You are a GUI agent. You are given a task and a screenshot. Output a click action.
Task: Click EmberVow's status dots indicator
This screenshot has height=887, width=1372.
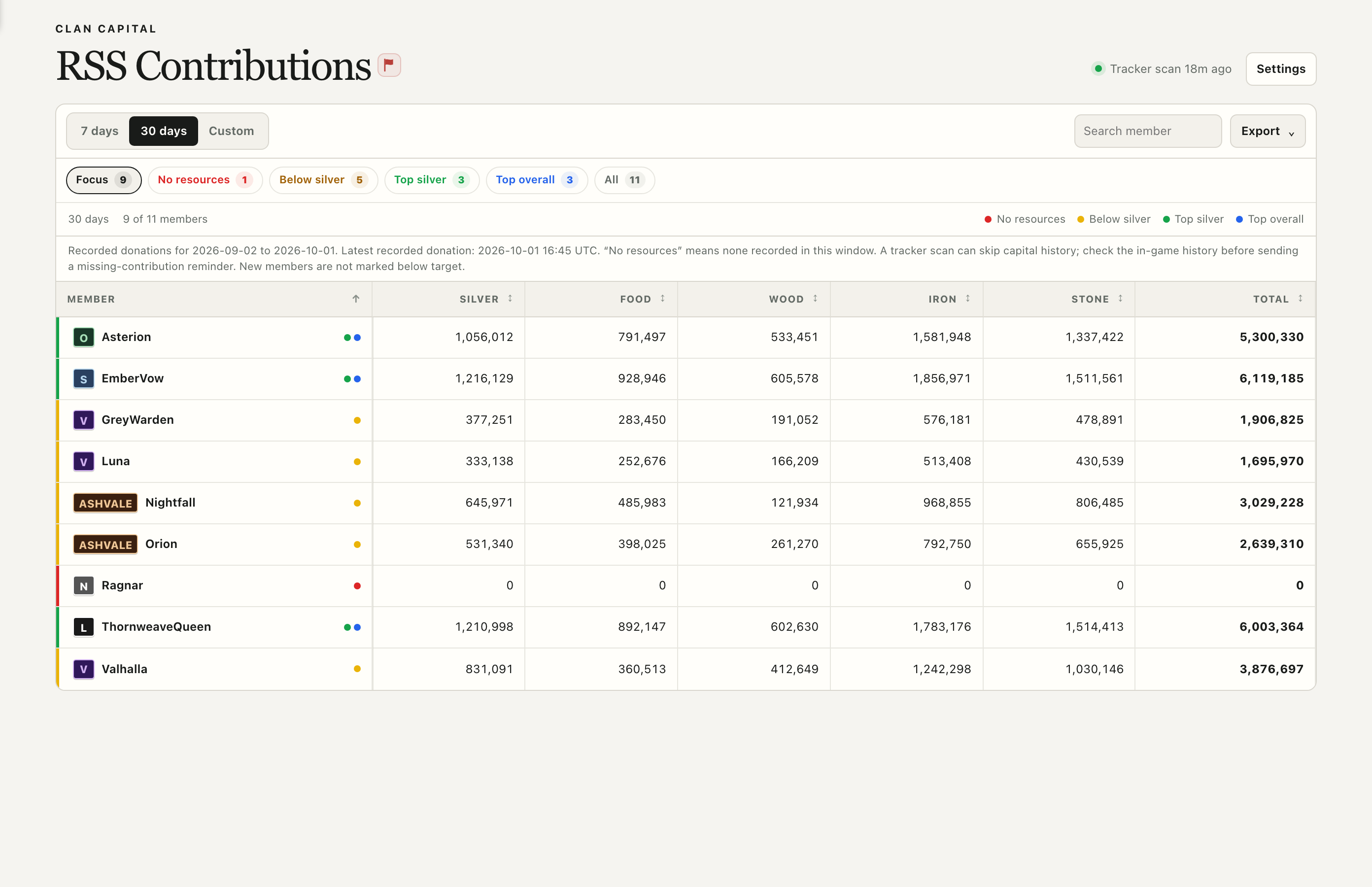click(352, 379)
